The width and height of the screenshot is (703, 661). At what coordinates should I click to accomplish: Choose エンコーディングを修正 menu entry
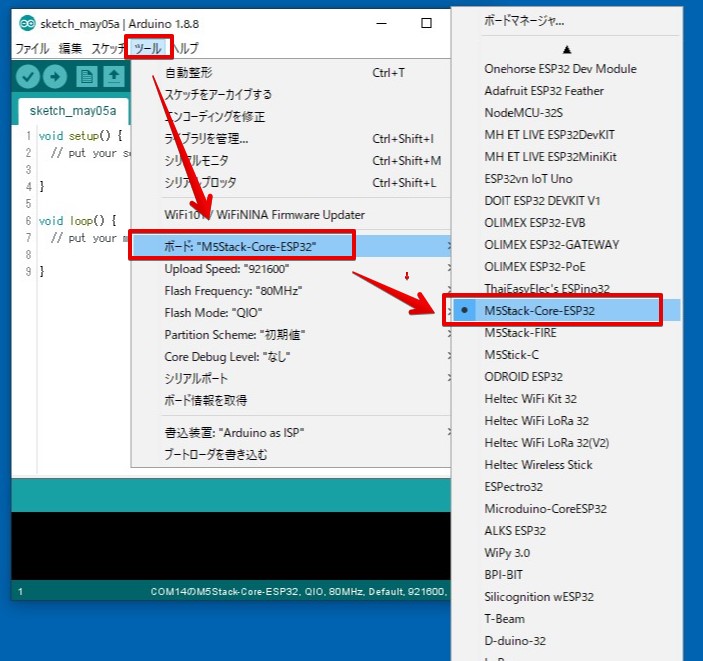pyautogui.click(x=291, y=117)
